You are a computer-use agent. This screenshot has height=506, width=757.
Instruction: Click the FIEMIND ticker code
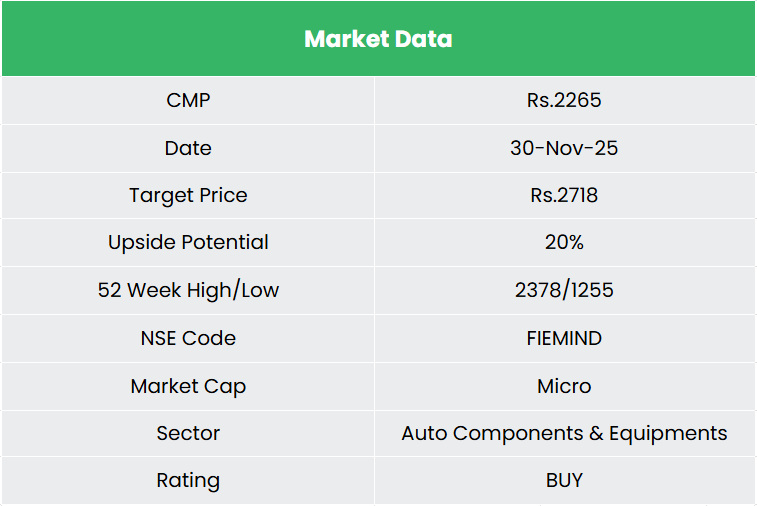click(564, 338)
